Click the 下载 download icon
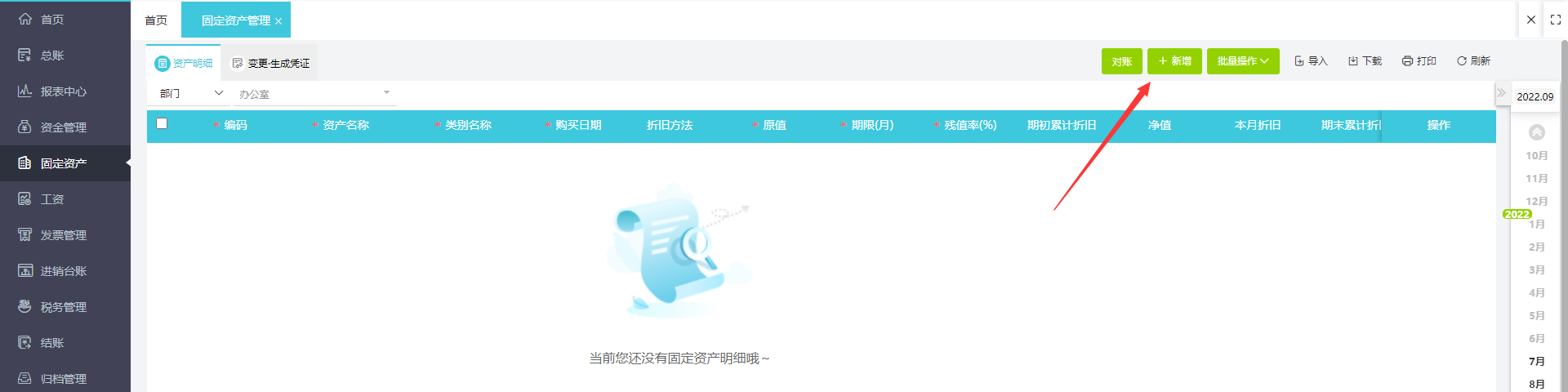Image resolution: width=1568 pixels, height=392 pixels. click(x=1353, y=61)
